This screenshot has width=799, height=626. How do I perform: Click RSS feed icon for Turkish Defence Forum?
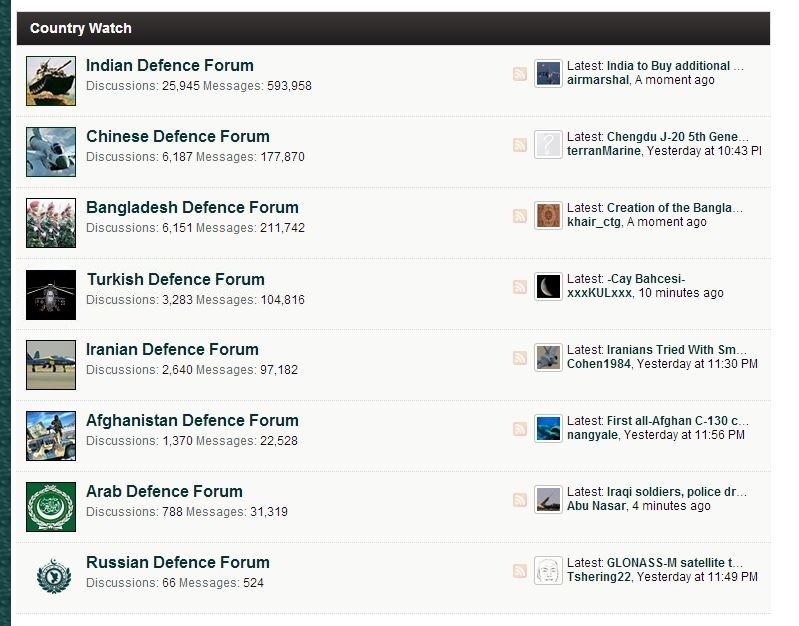(519, 286)
